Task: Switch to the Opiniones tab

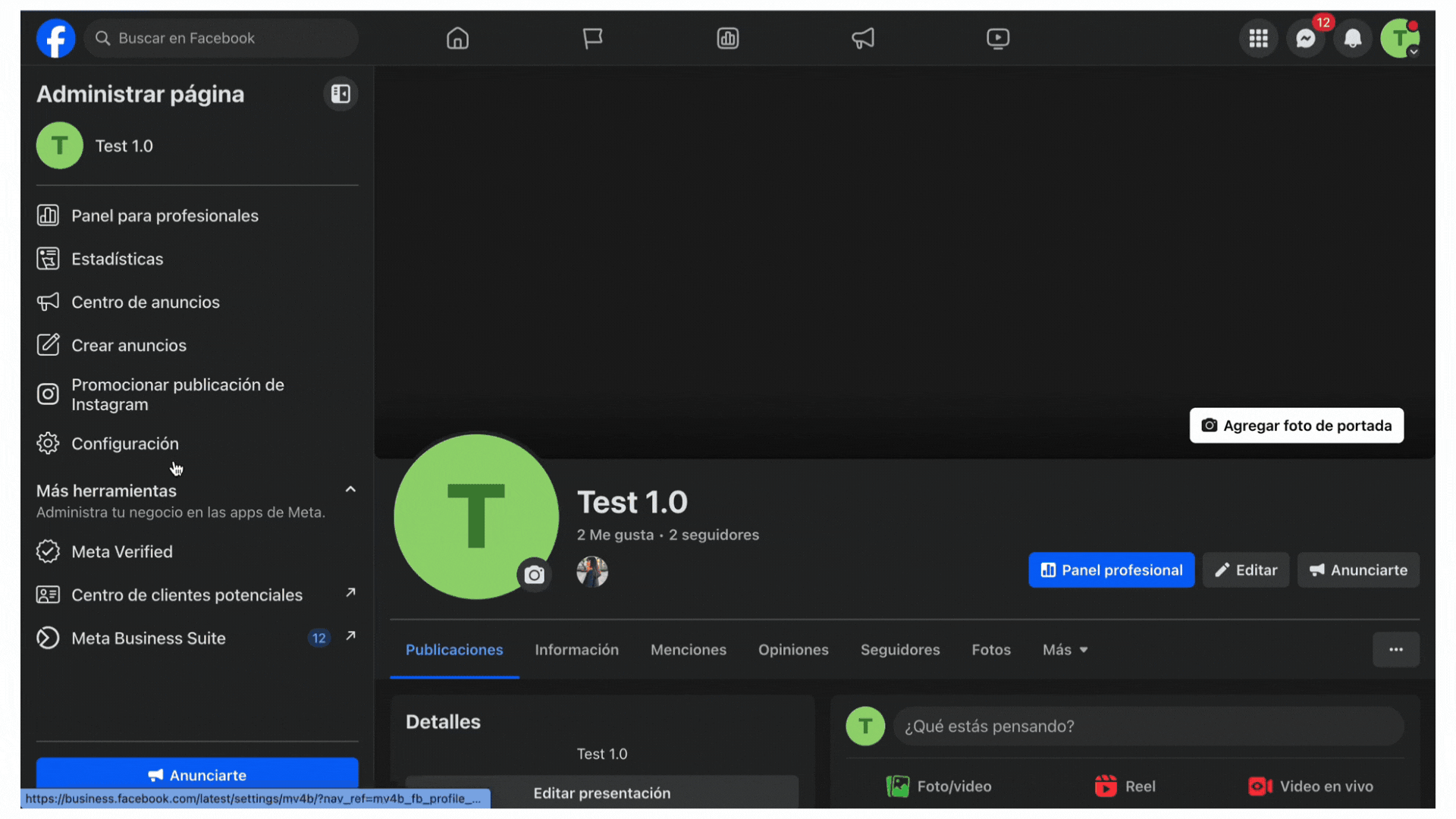Action: point(793,650)
